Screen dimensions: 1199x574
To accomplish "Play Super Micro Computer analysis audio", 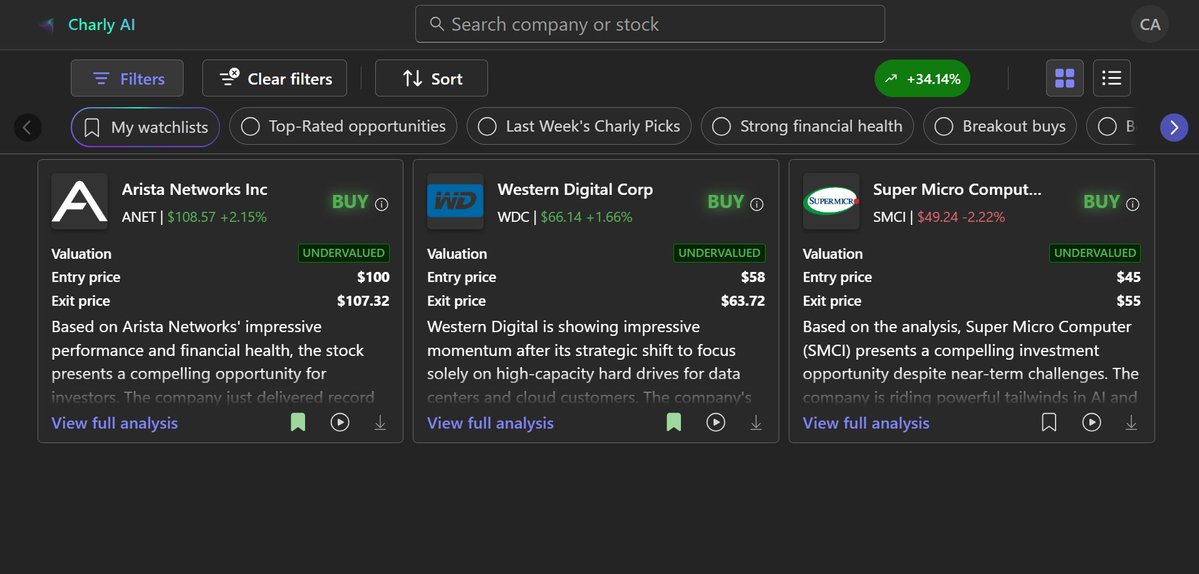I will pos(1091,422).
